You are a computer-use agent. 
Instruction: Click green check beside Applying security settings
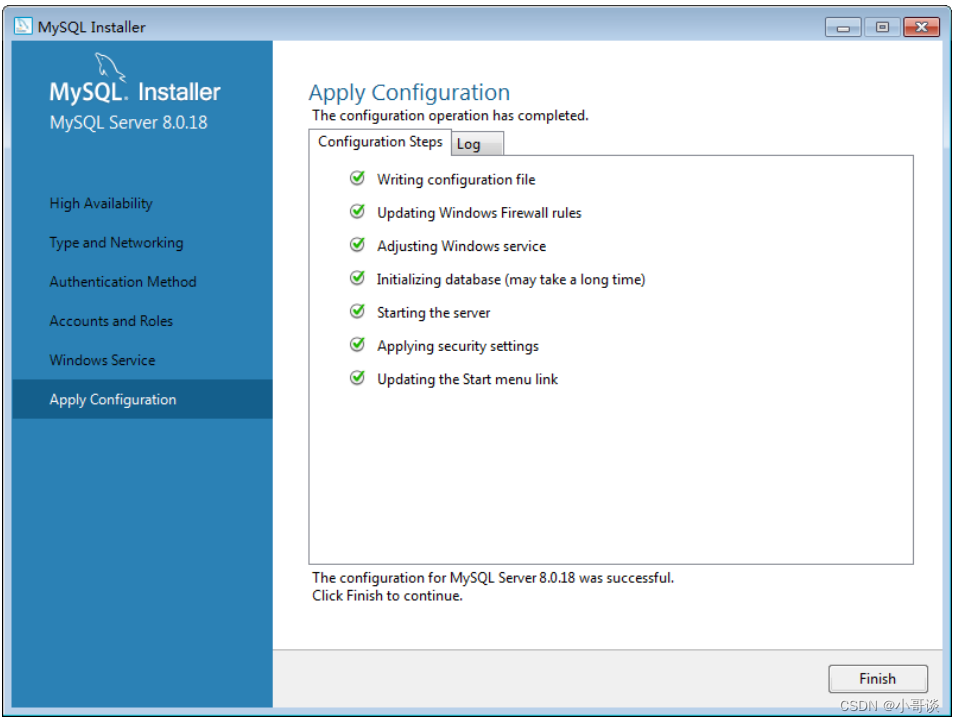point(358,345)
